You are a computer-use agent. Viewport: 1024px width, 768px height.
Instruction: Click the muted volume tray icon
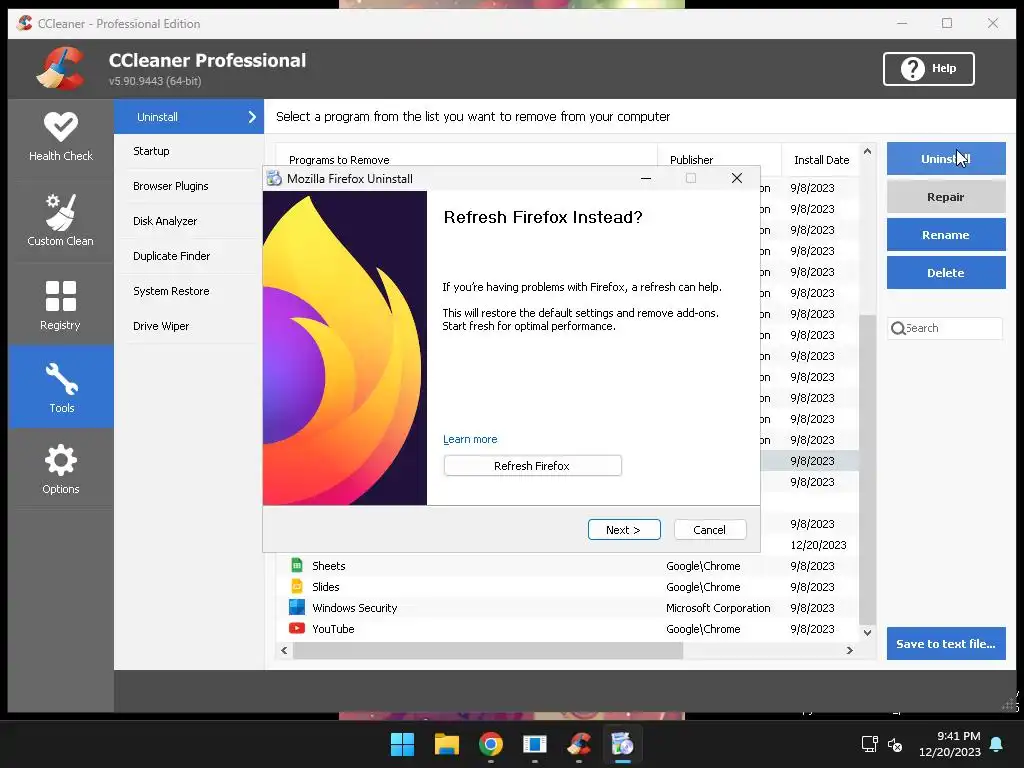[x=895, y=744]
